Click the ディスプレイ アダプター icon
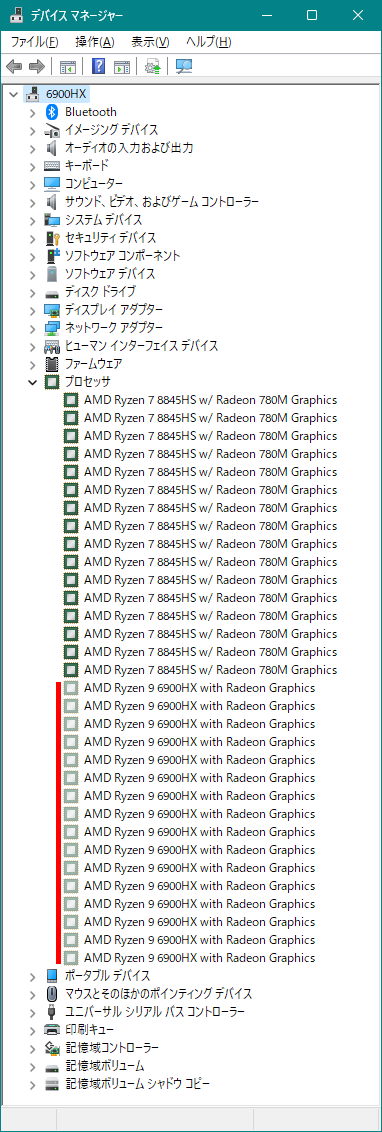The width and height of the screenshot is (382, 1132). point(52,310)
